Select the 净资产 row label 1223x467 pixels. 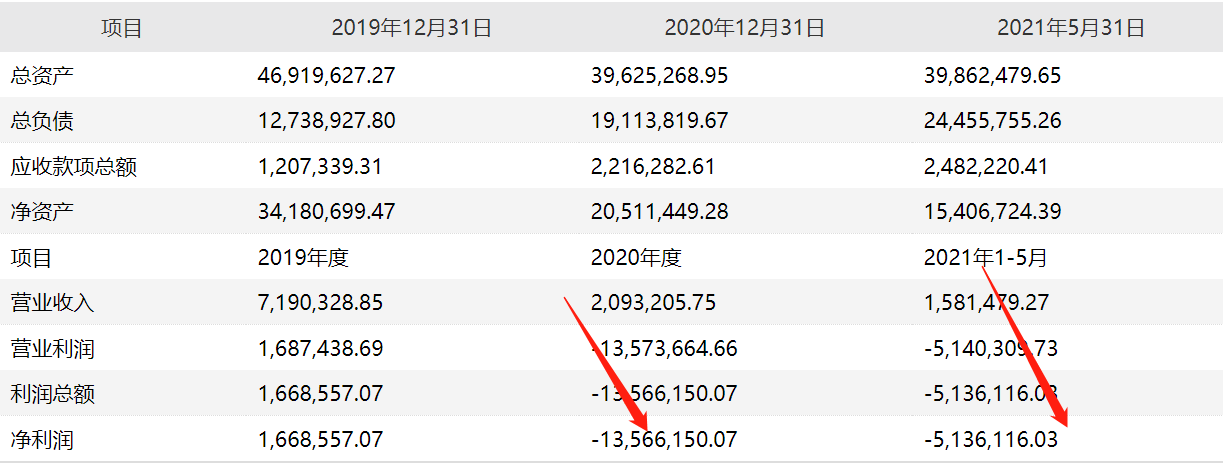pos(41,212)
